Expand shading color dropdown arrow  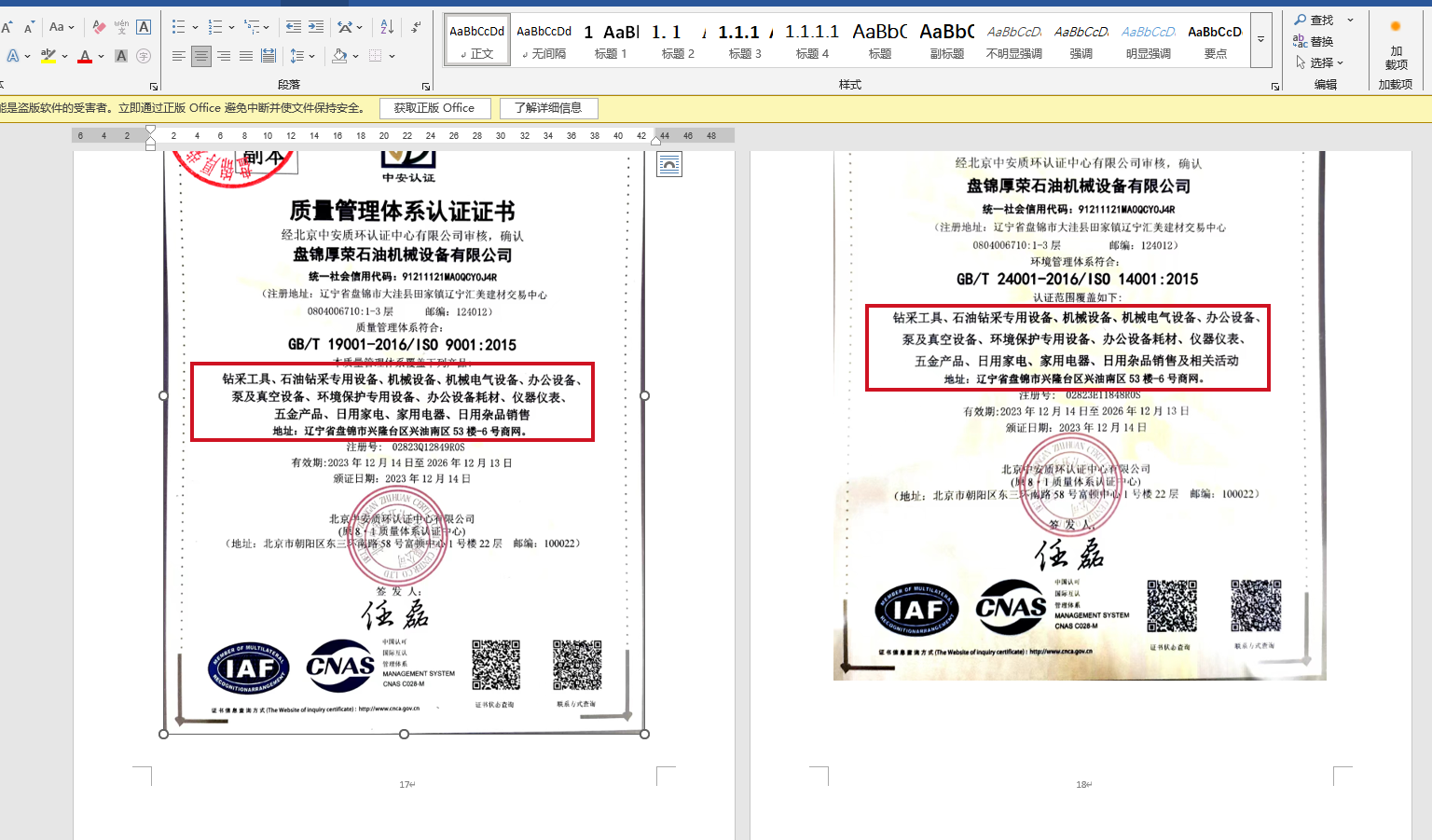(x=355, y=56)
